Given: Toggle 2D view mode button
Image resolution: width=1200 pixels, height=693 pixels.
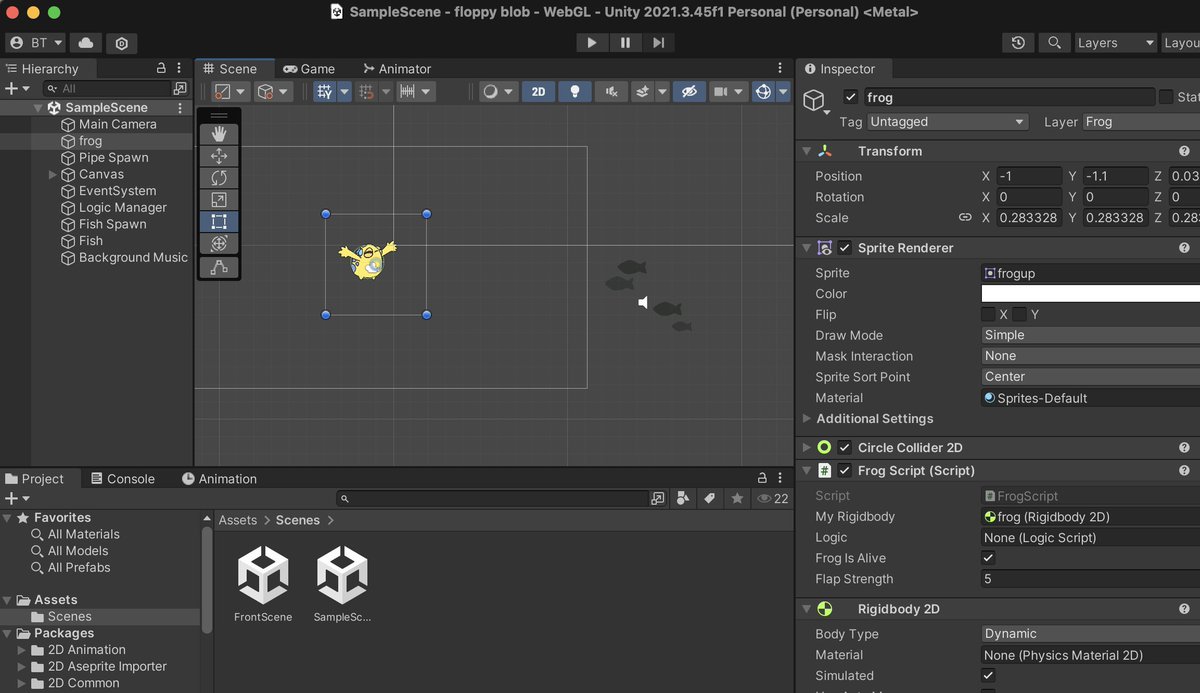Looking at the screenshot, I should click(x=538, y=91).
